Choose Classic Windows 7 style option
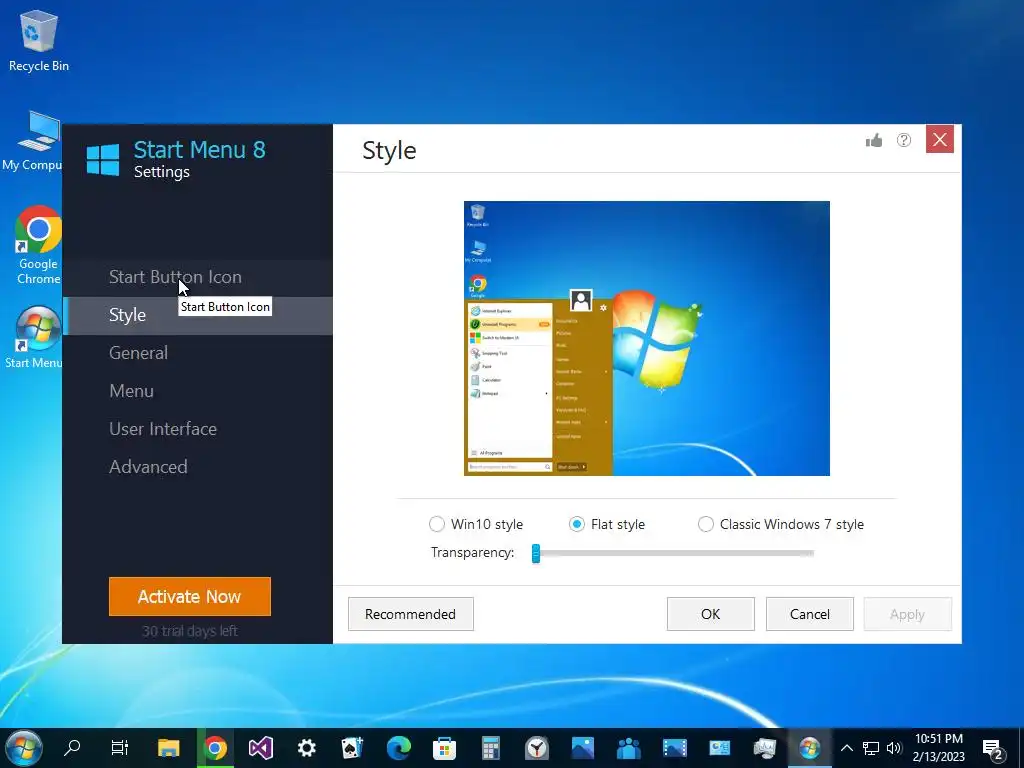Screen dimensions: 1024x768 click(x=705, y=524)
